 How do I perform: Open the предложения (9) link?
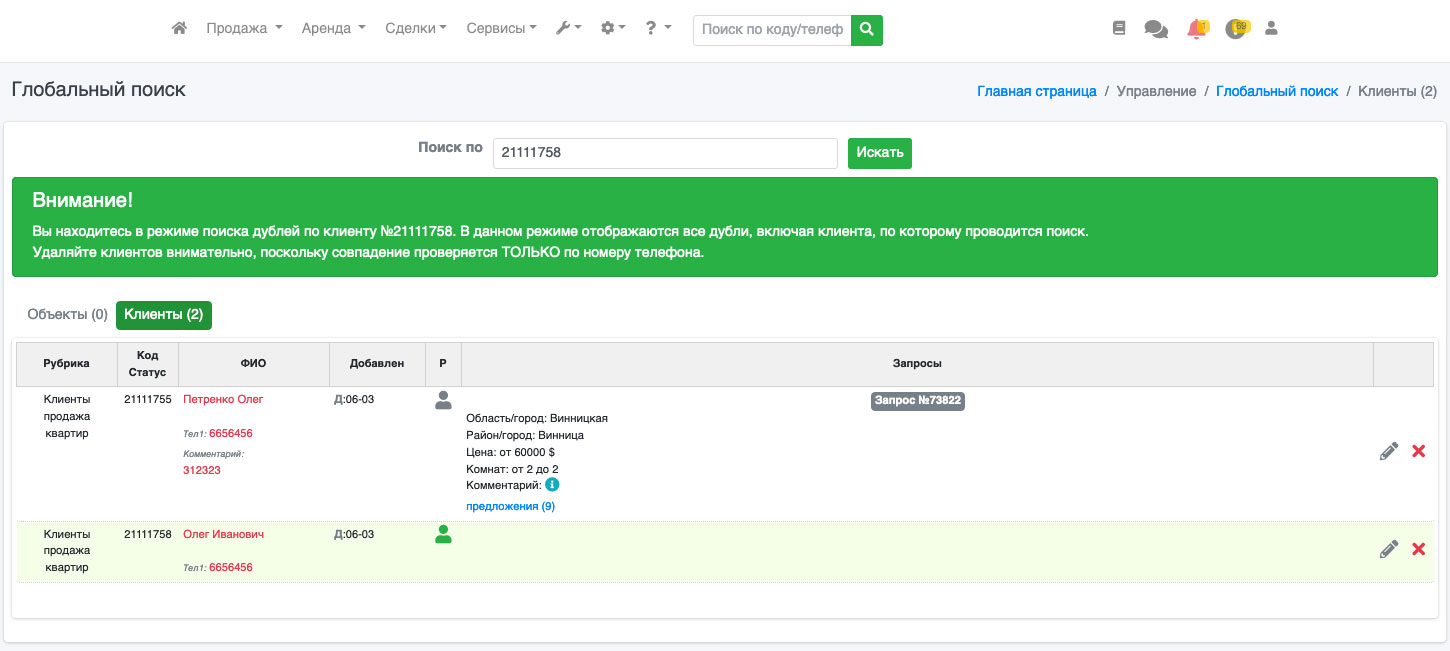click(510, 507)
